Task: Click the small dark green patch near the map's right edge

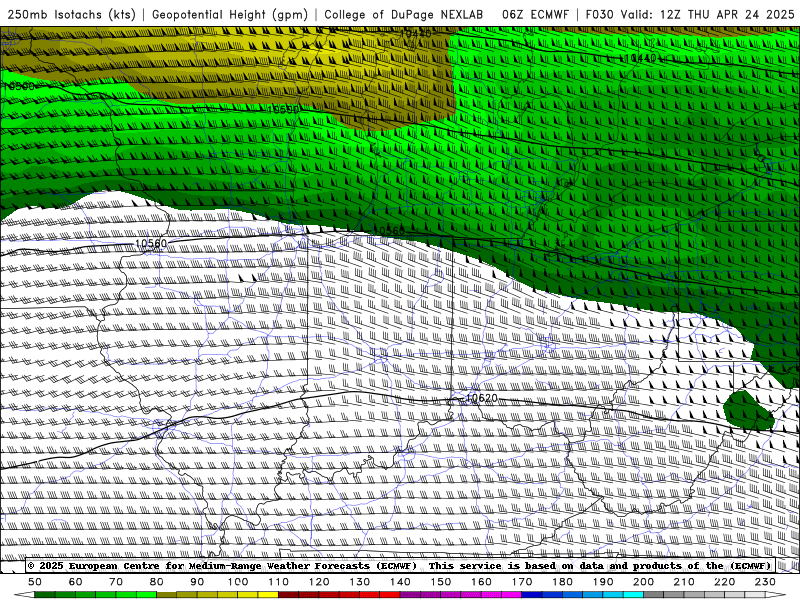Action: (x=748, y=410)
